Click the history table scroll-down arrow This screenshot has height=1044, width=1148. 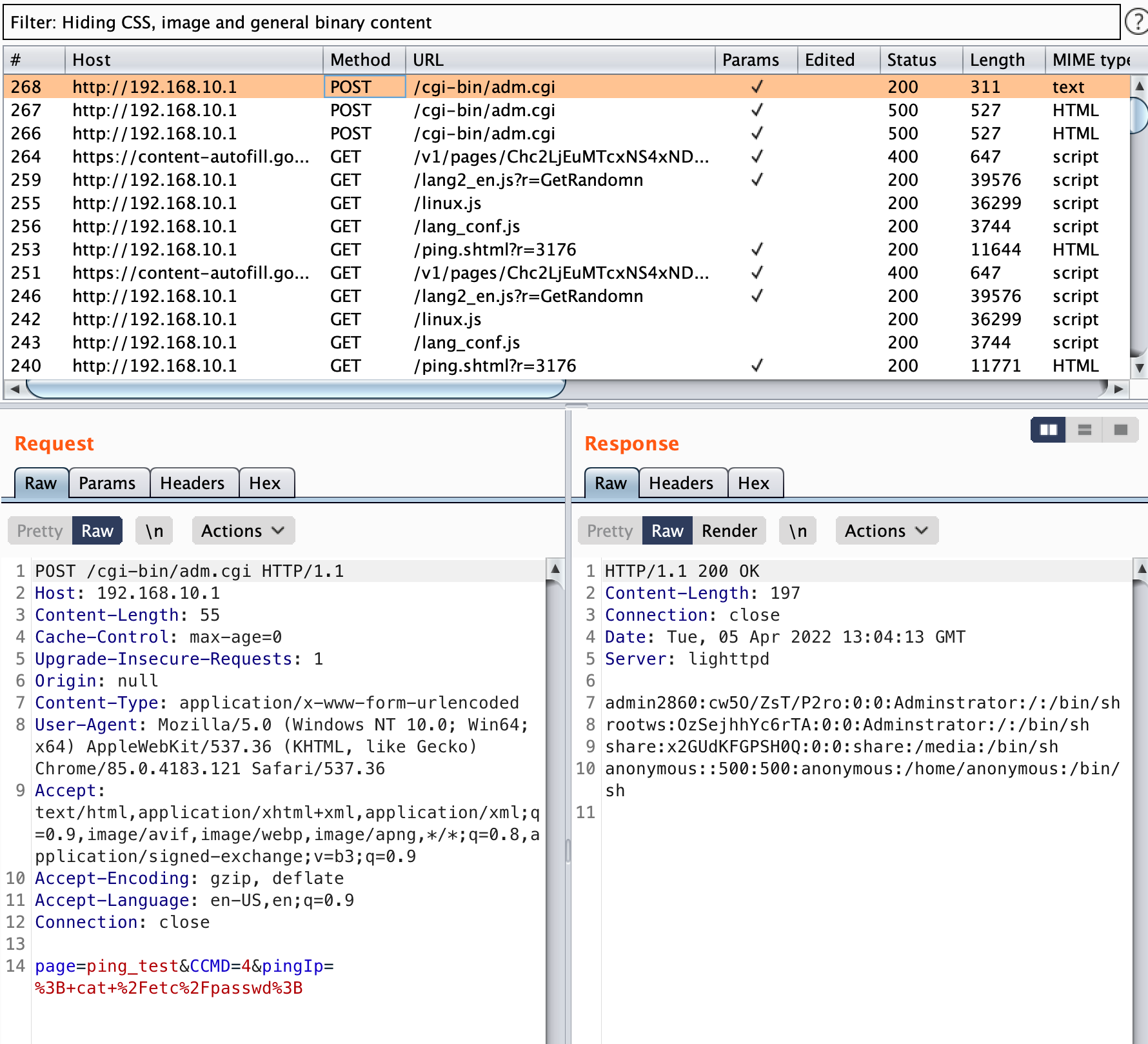[x=1140, y=368]
